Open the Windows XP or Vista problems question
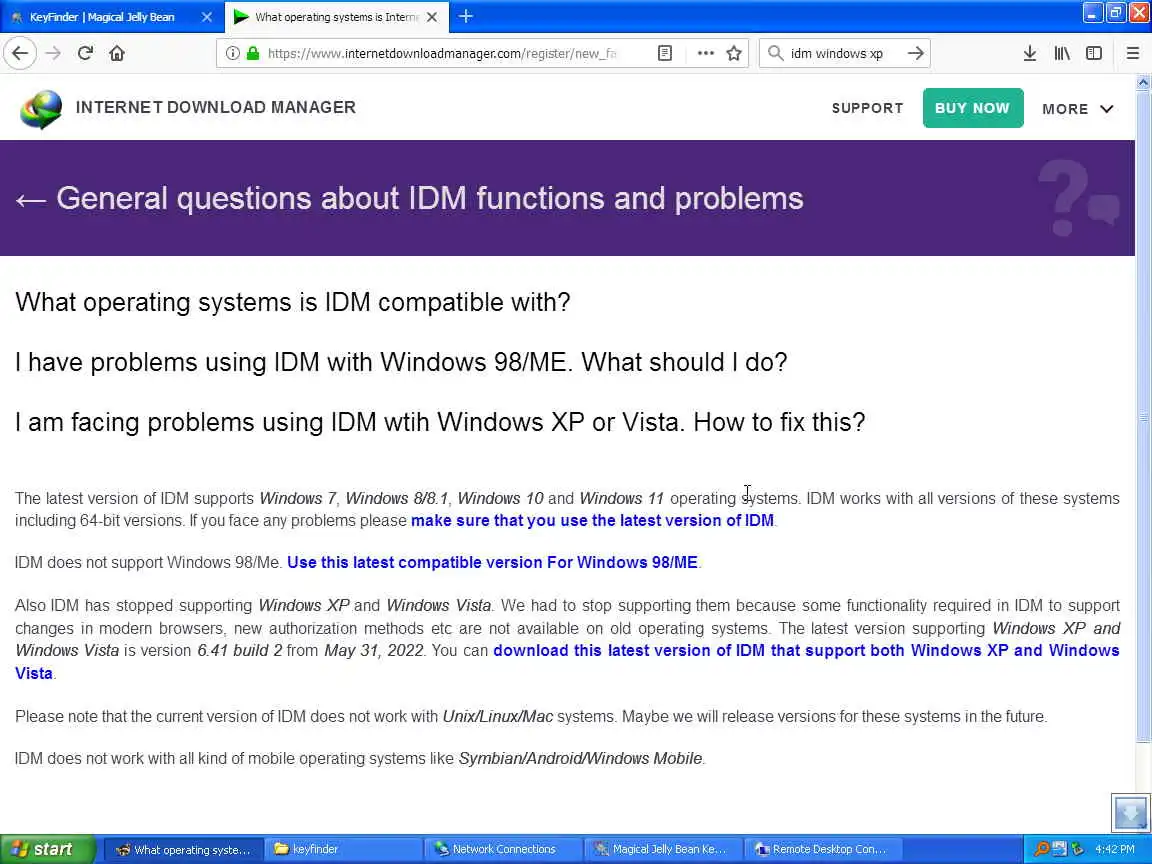This screenshot has width=1152, height=864. click(x=440, y=422)
